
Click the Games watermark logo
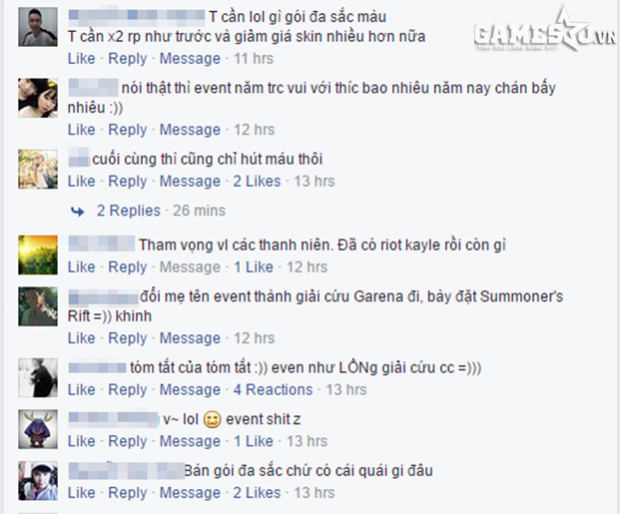click(x=545, y=30)
